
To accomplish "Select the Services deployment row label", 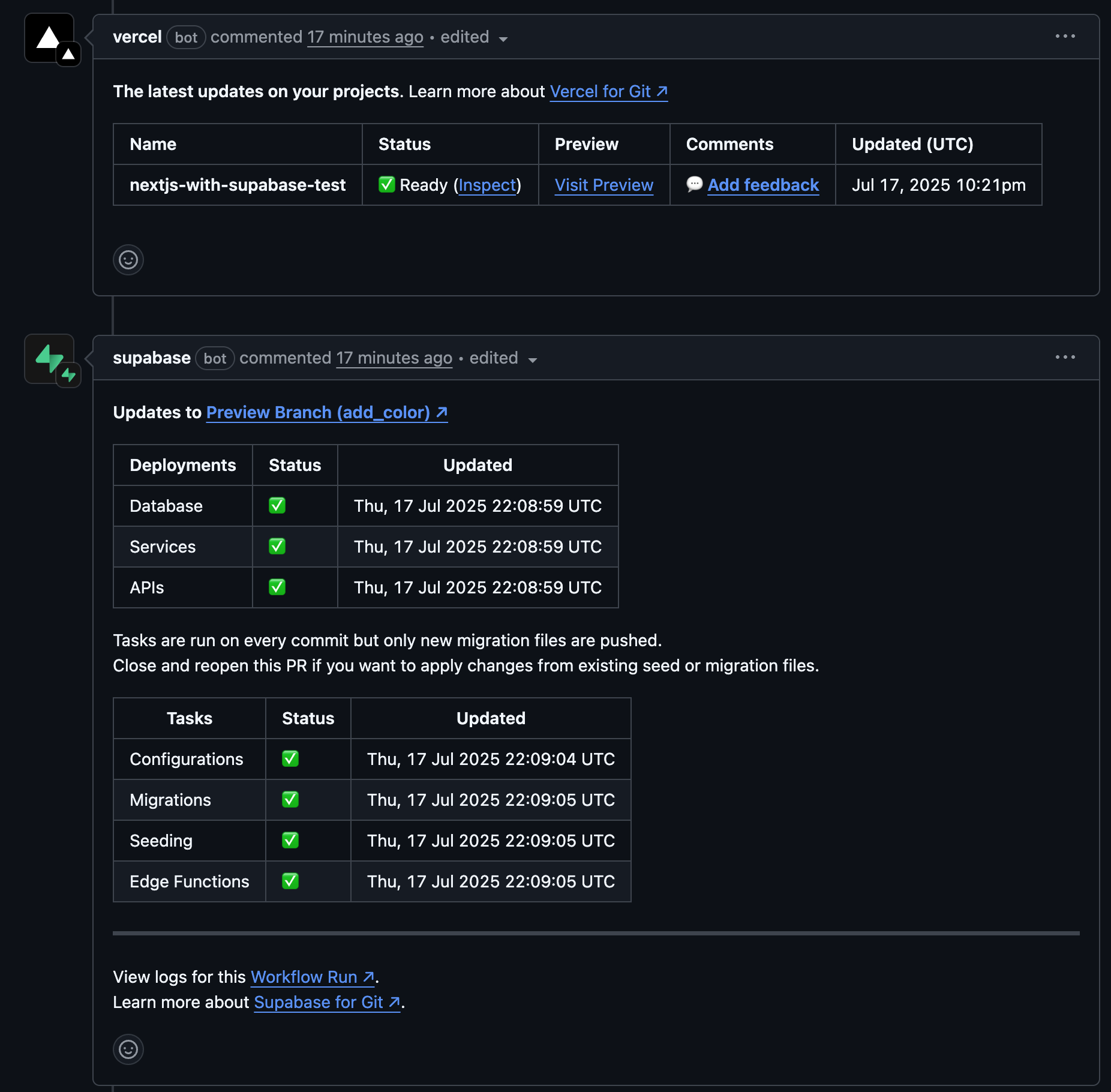I will 163,547.
